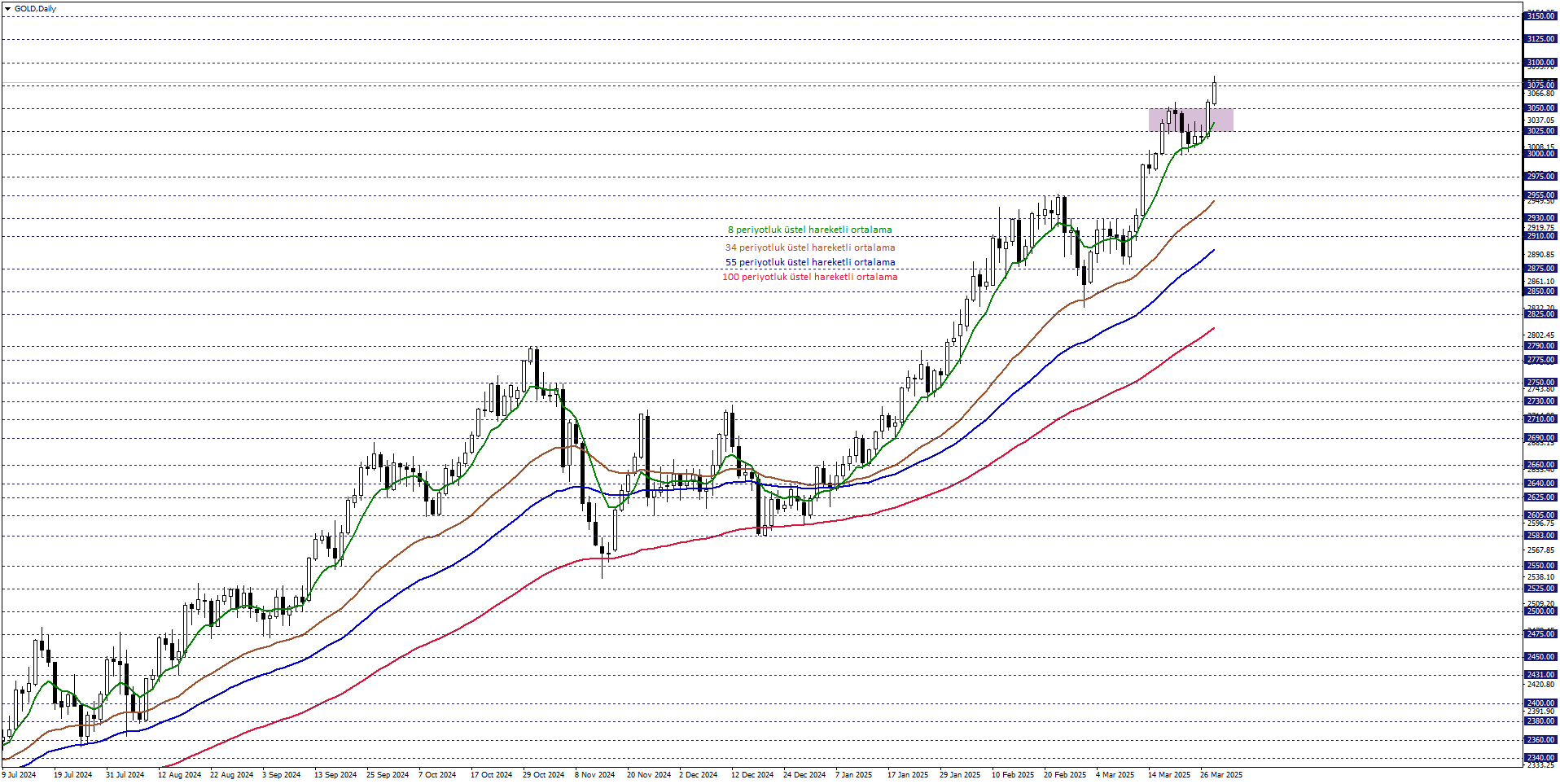Viewport: 1560px width, 784px height.
Task: Click the 10 Feb 2025 date label
Action: [1014, 775]
